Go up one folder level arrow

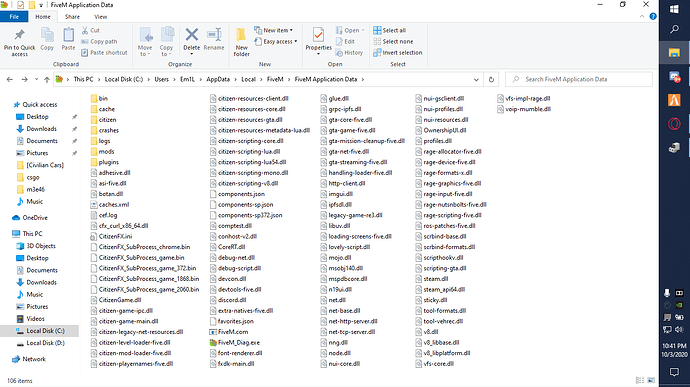pyautogui.click(x=47, y=80)
